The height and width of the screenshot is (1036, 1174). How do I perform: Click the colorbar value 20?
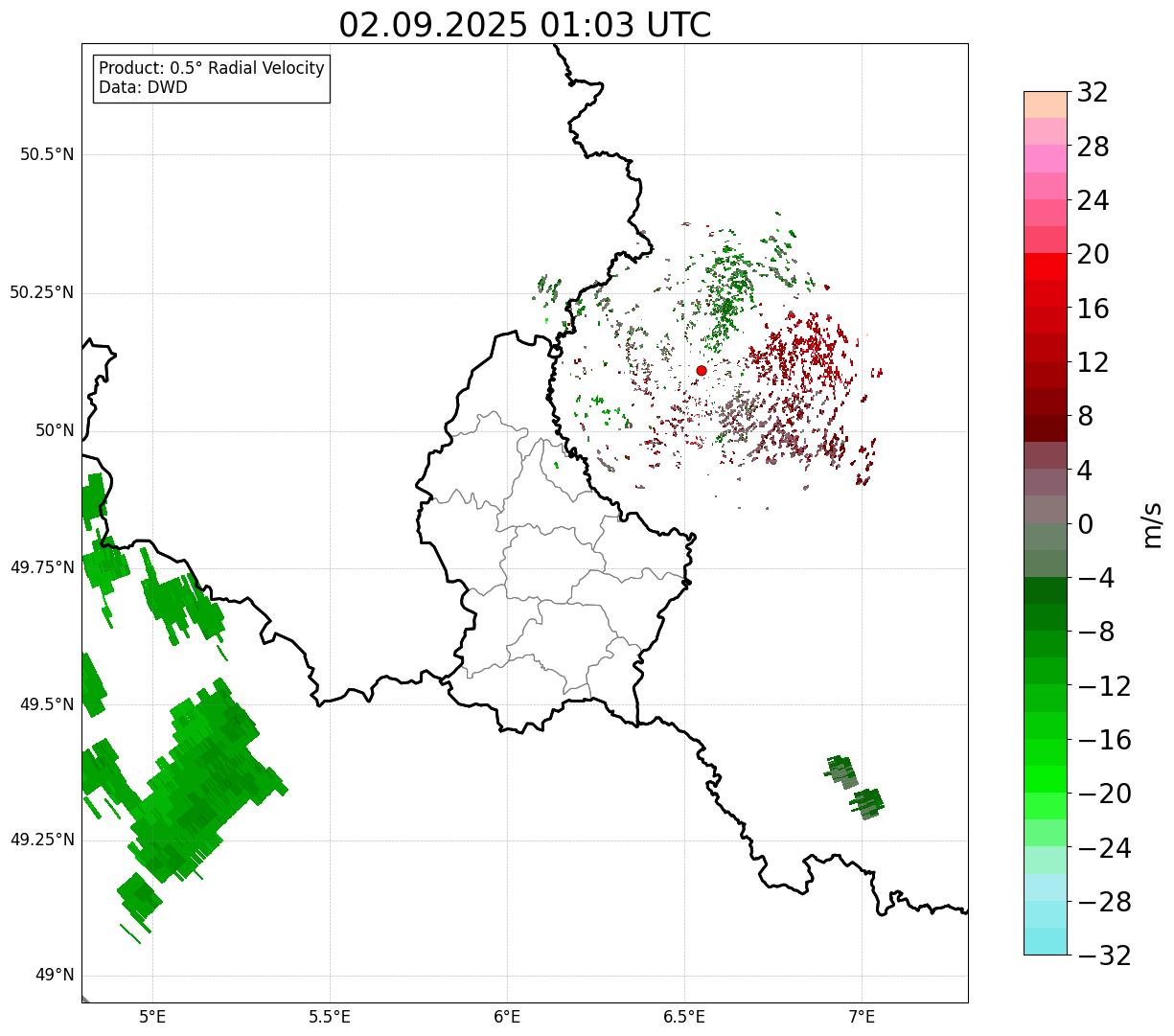[1093, 255]
